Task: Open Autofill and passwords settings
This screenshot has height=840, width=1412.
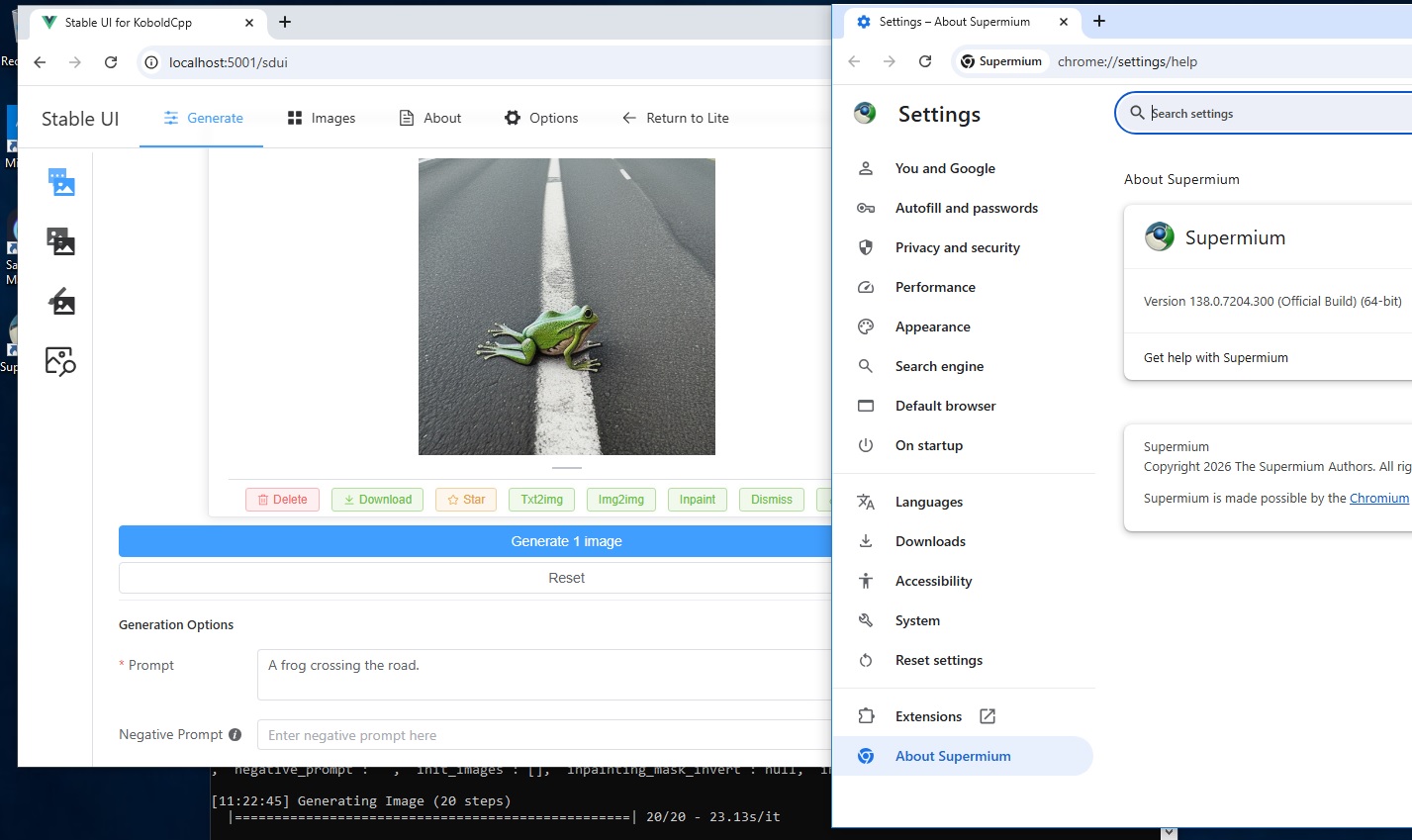Action: coord(967,208)
